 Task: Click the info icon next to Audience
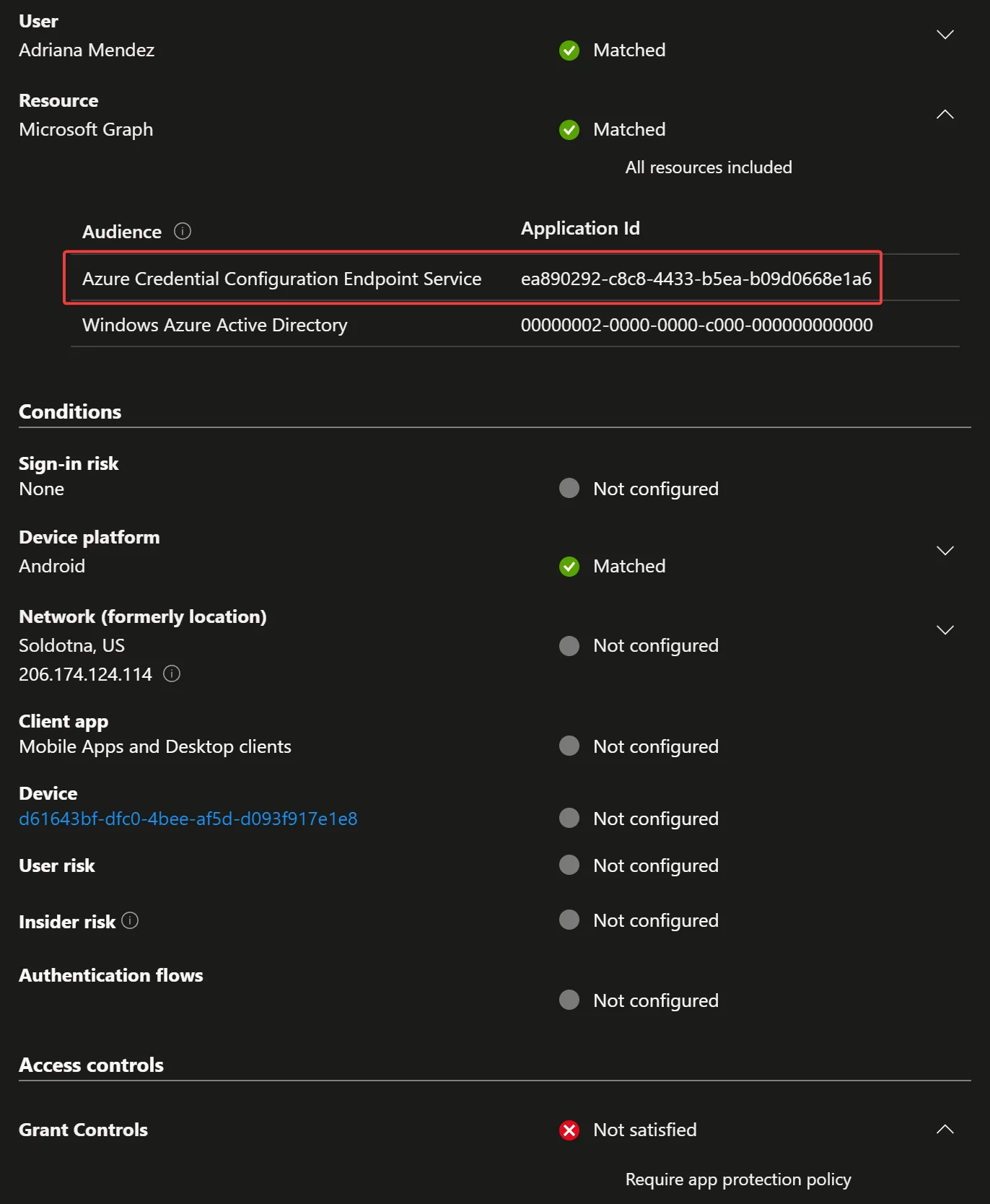click(183, 231)
